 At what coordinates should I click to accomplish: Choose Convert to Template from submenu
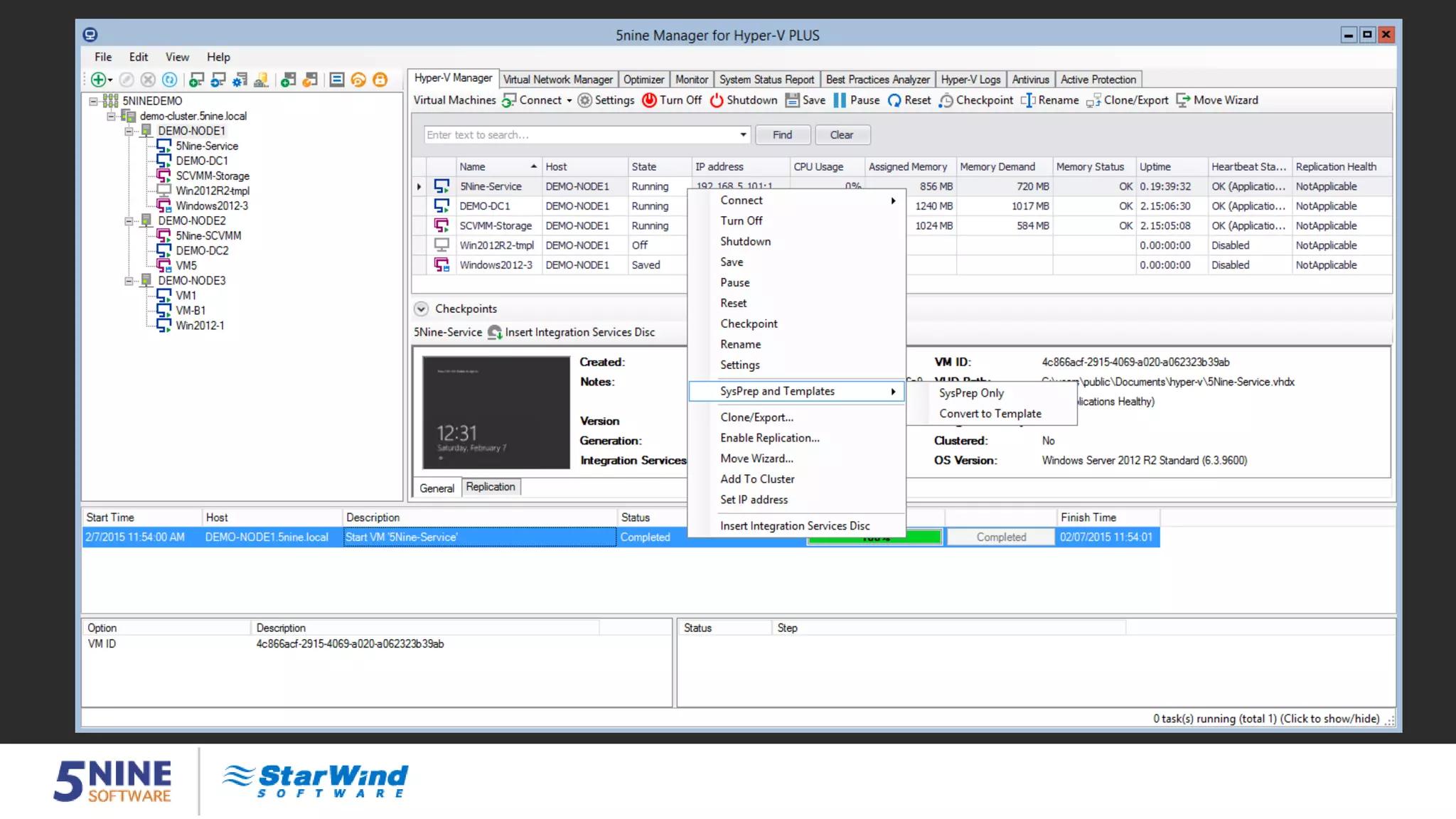tap(990, 414)
